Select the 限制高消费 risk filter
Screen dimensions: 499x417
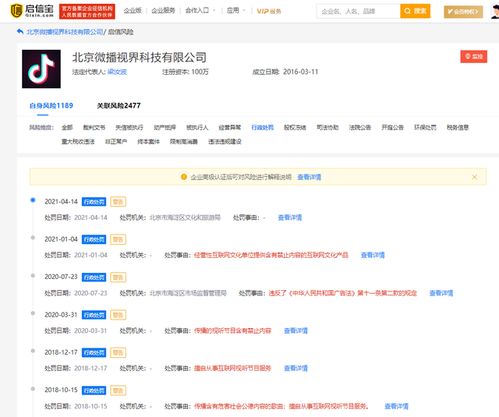click(184, 142)
